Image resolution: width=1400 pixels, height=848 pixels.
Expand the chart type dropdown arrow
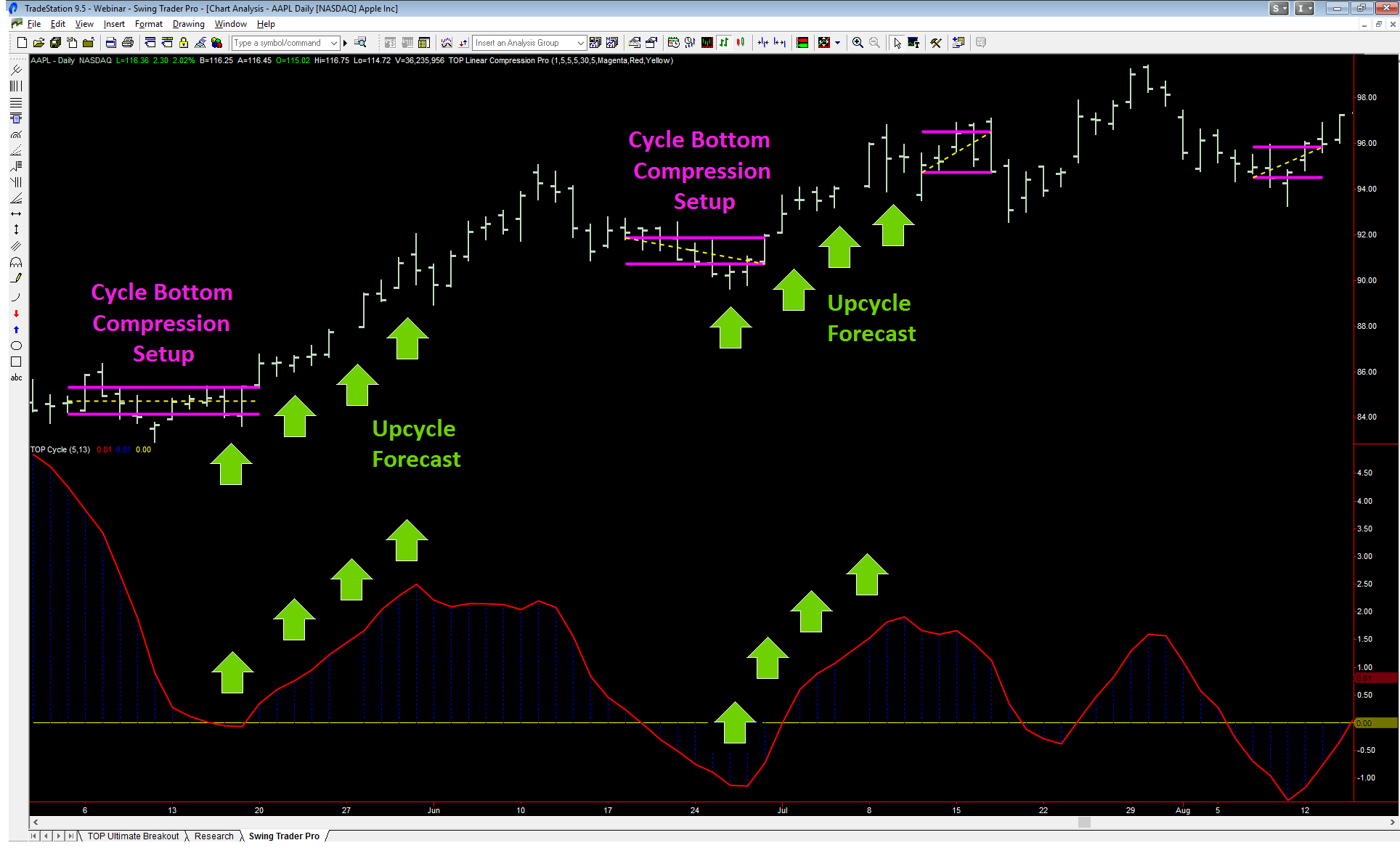[837, 42]
